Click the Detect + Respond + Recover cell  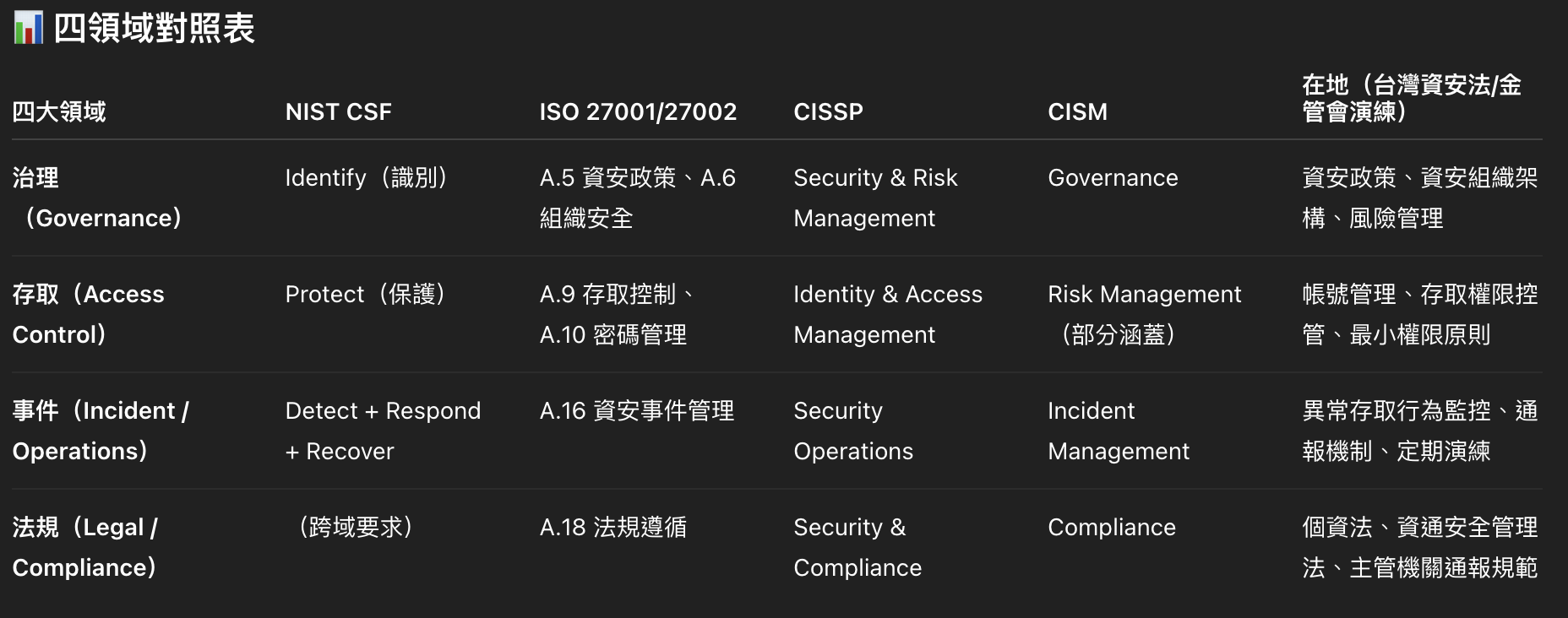pos(384,431)
